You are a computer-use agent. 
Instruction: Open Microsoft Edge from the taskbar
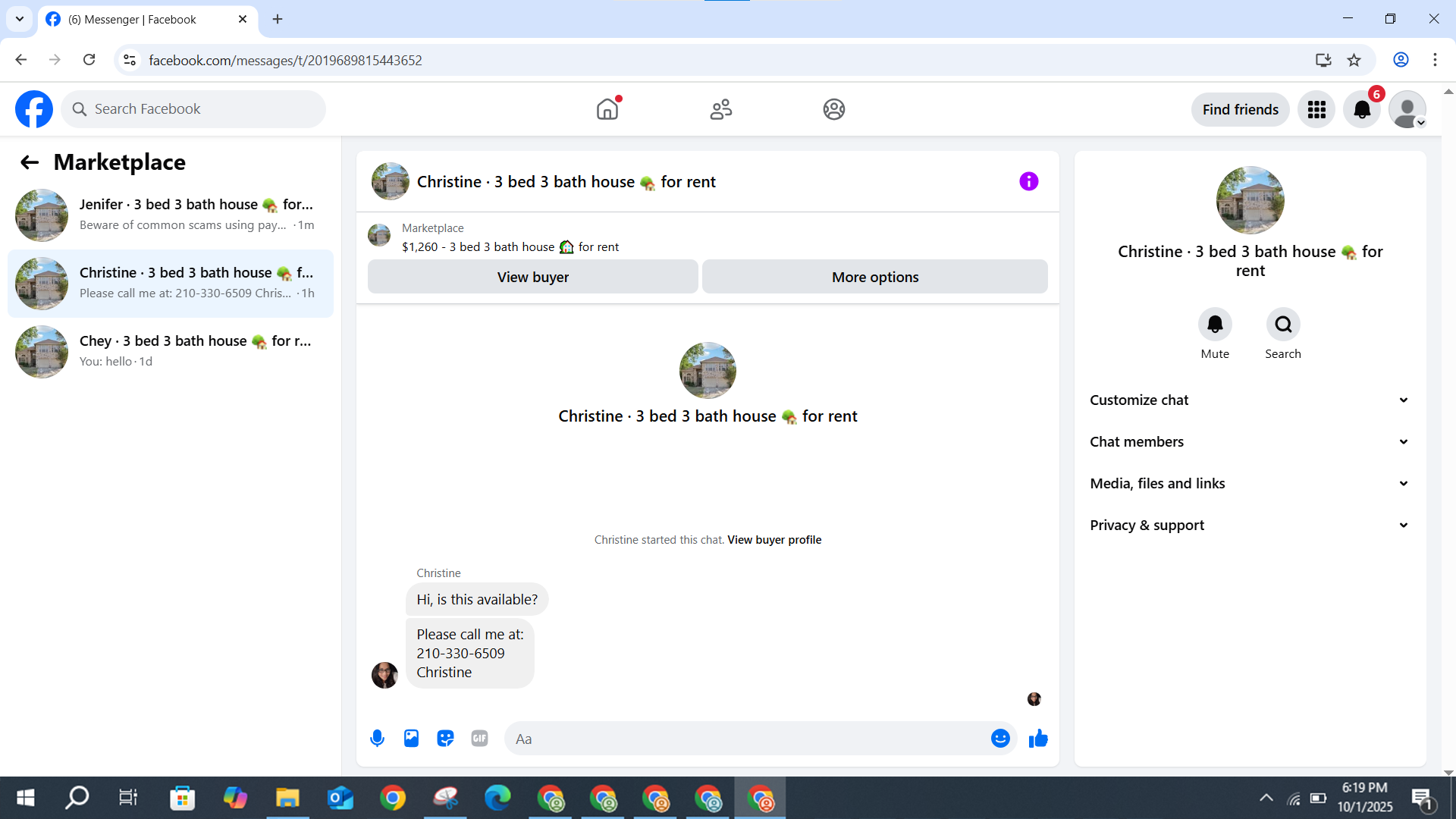(497, 798)
